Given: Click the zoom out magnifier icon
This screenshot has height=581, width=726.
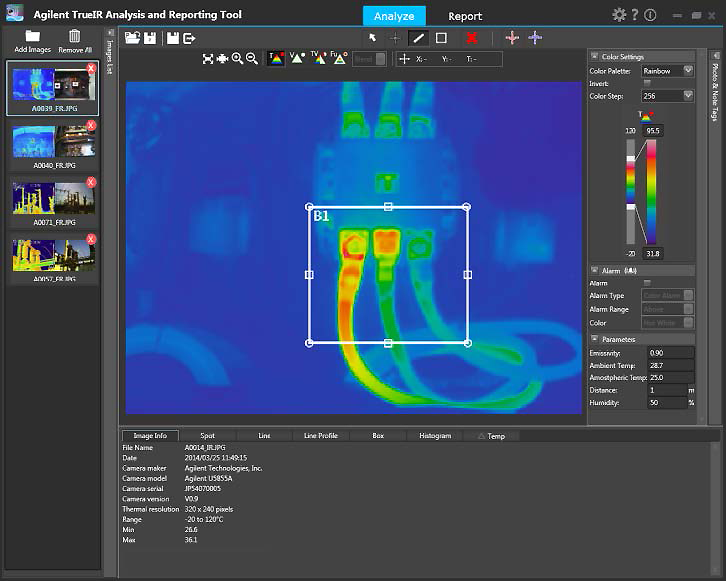Looking at the screenshot, I should pyautogui.click(x=252, y=59).
